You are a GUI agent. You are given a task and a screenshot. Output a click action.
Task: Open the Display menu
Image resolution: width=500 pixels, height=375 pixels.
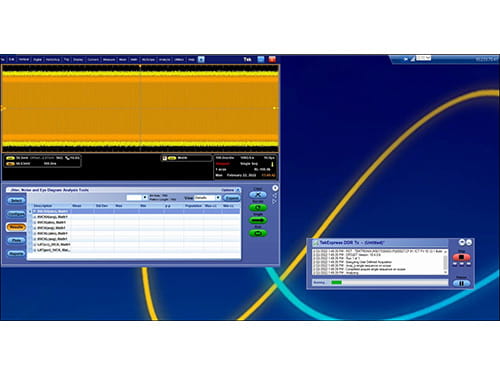[x=78, y=59]
